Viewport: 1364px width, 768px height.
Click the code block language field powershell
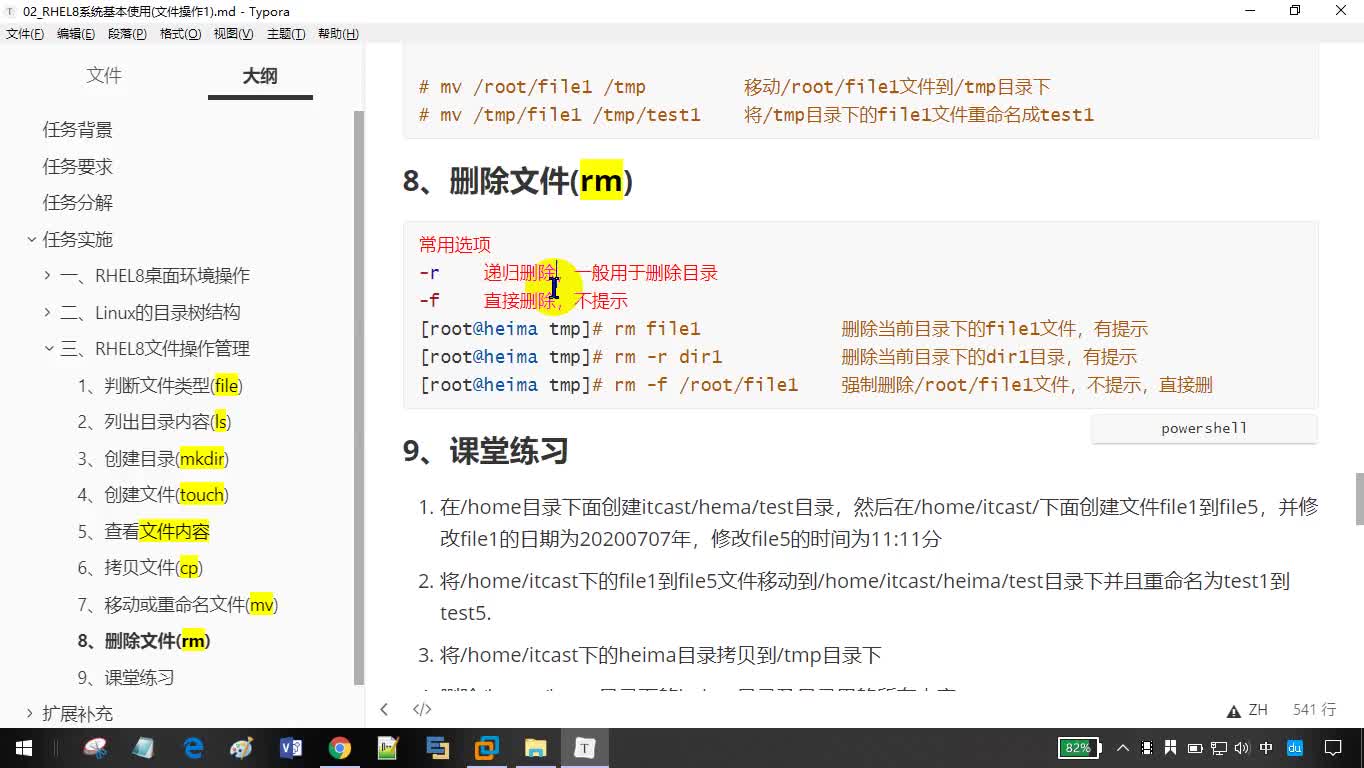pyautogui.click(x=1204, y=428)
